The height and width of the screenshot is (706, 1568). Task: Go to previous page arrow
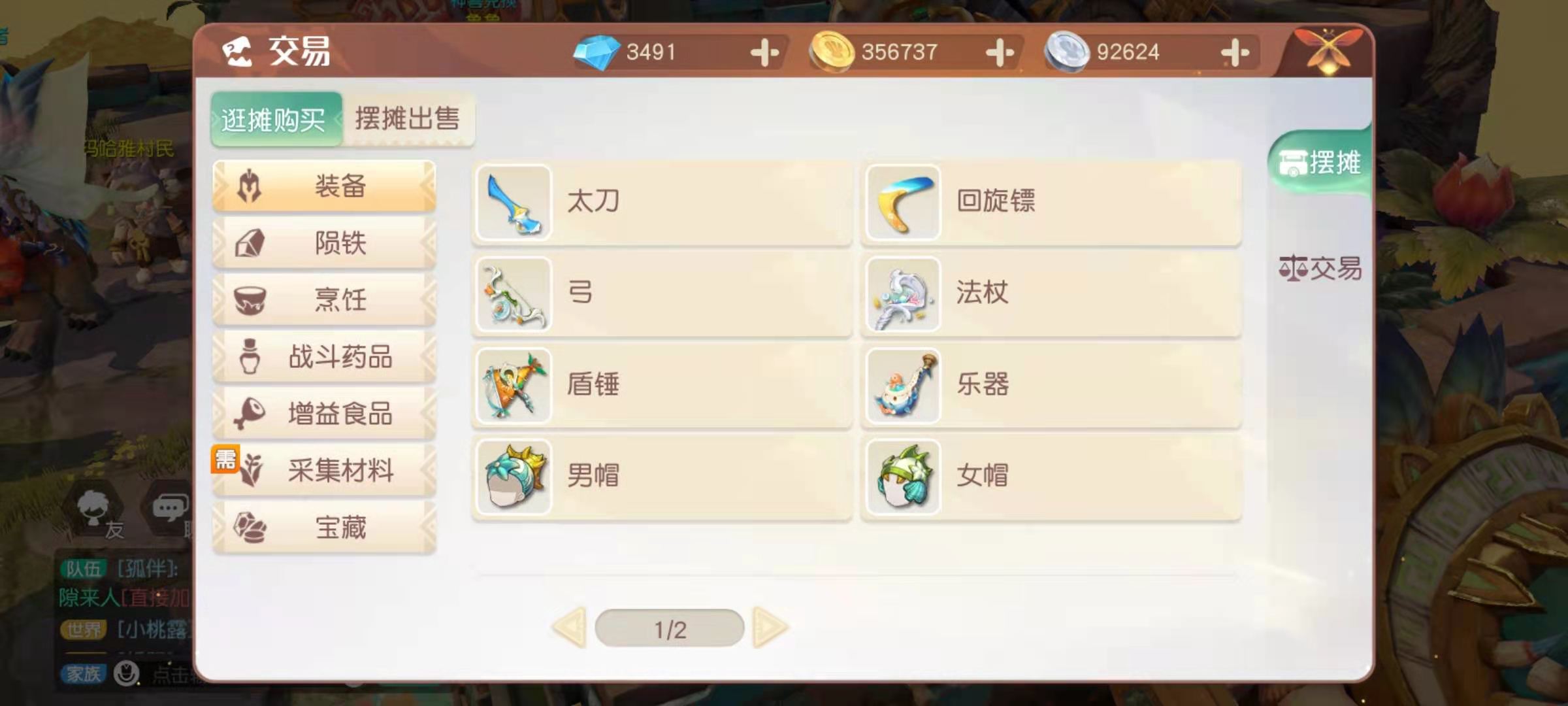[570, 628]
